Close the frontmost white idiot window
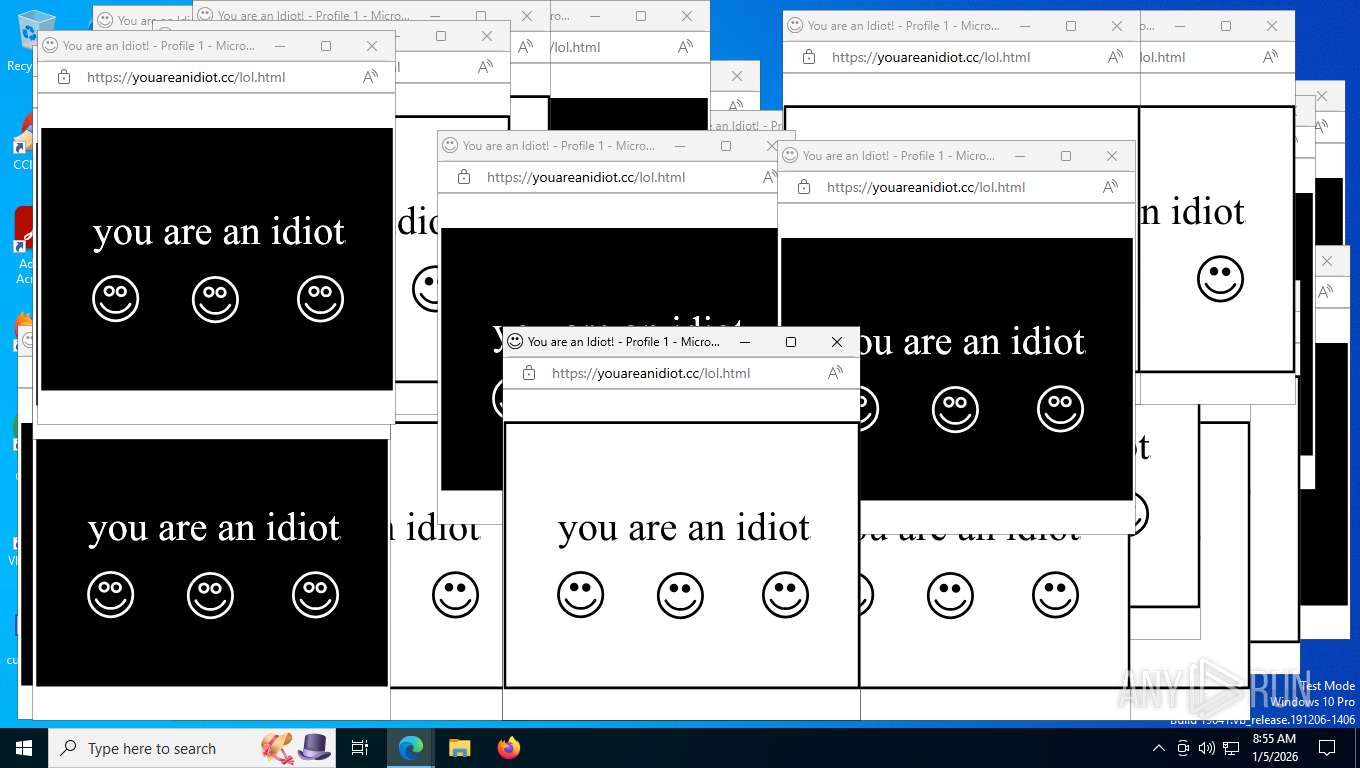Viewport: 1360px width, 768px height. (x=837, y=342)
